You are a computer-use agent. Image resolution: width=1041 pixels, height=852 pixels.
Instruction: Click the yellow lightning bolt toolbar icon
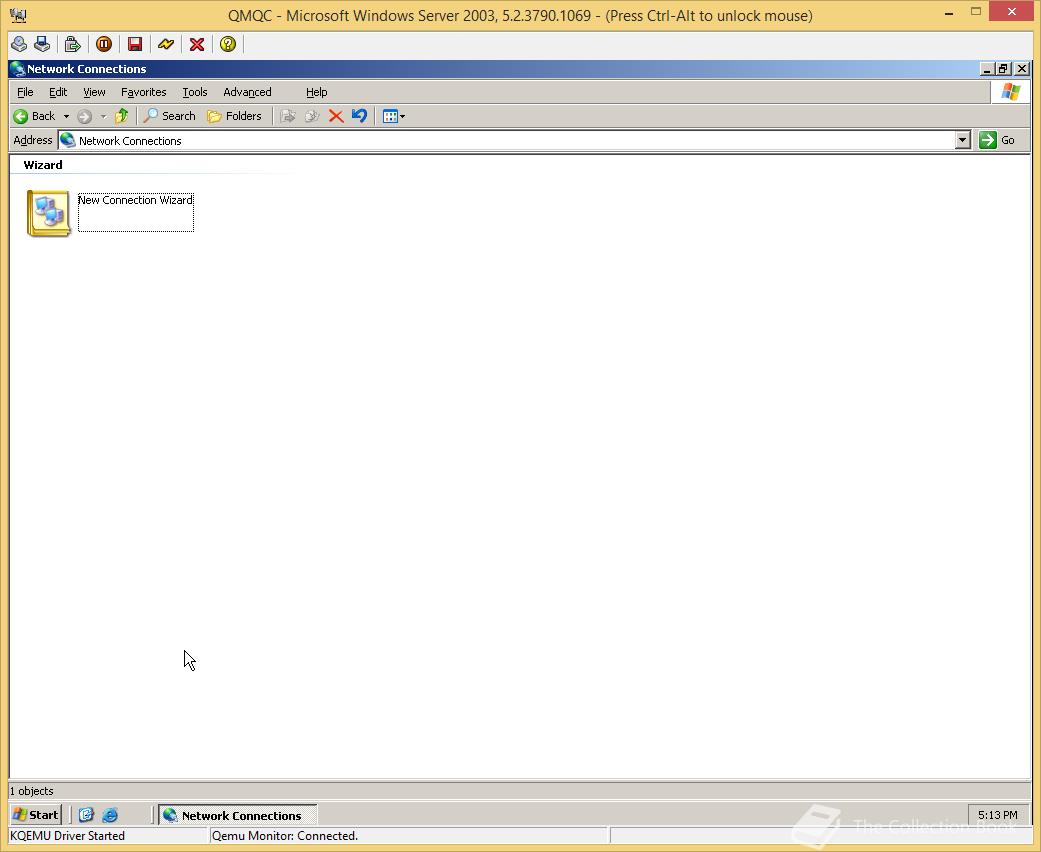166,44
